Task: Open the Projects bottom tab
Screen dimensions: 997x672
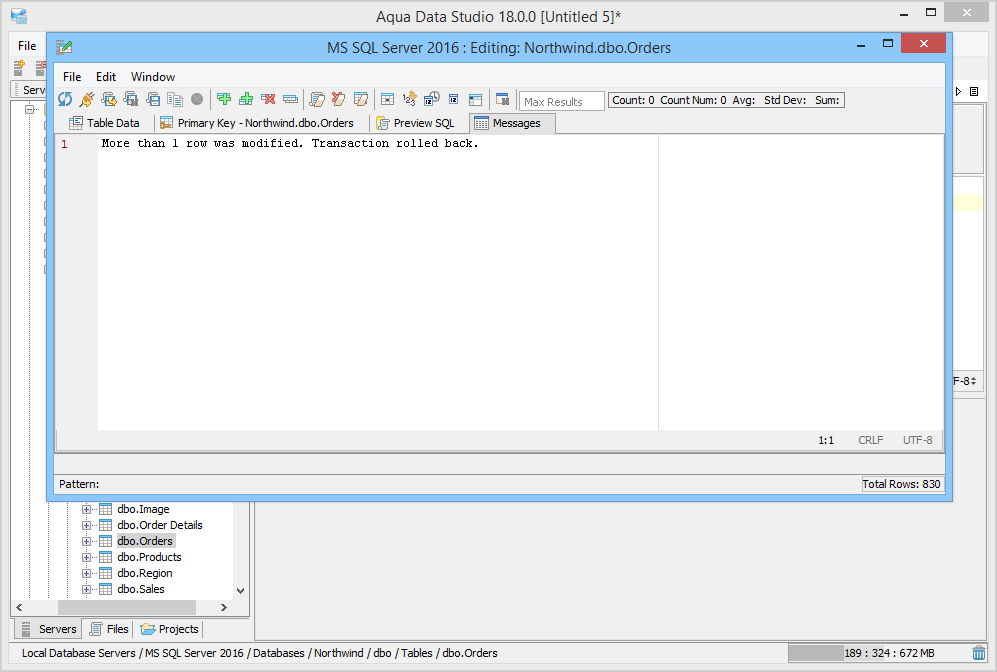Action: pyautogui.click(x=169, y=629)
